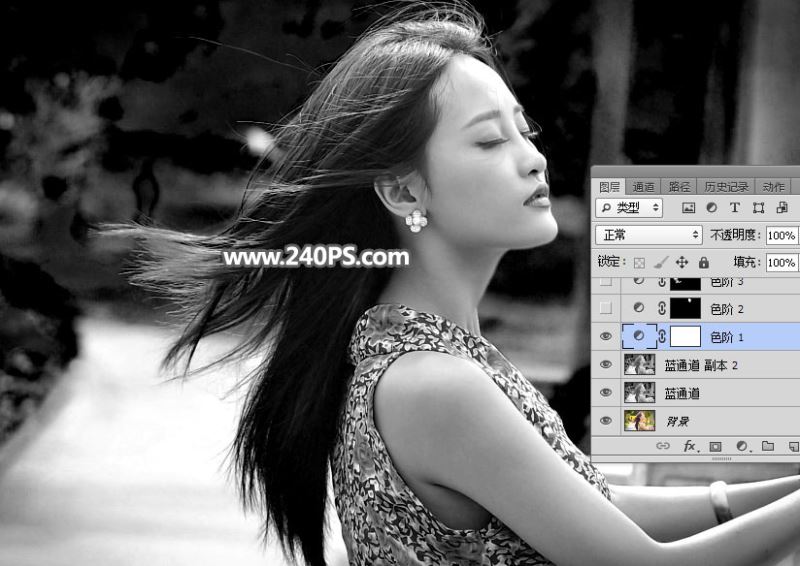
Task: Click the adjustment layer filter icon
Action: click(x=711, y=208)
